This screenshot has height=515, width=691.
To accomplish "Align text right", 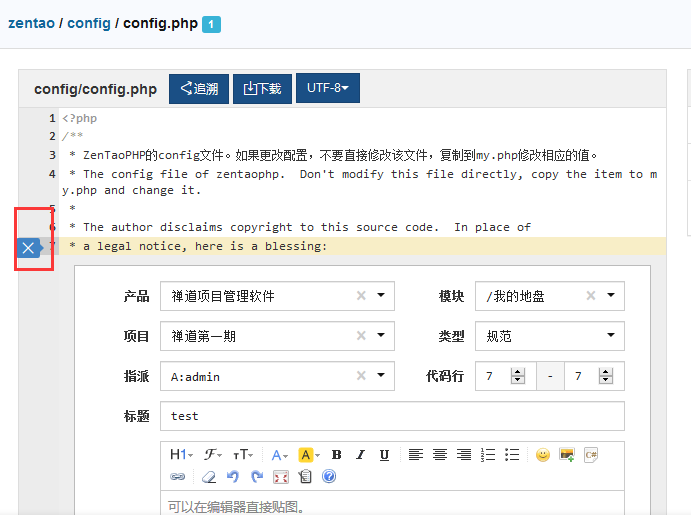I will point(464,455).
